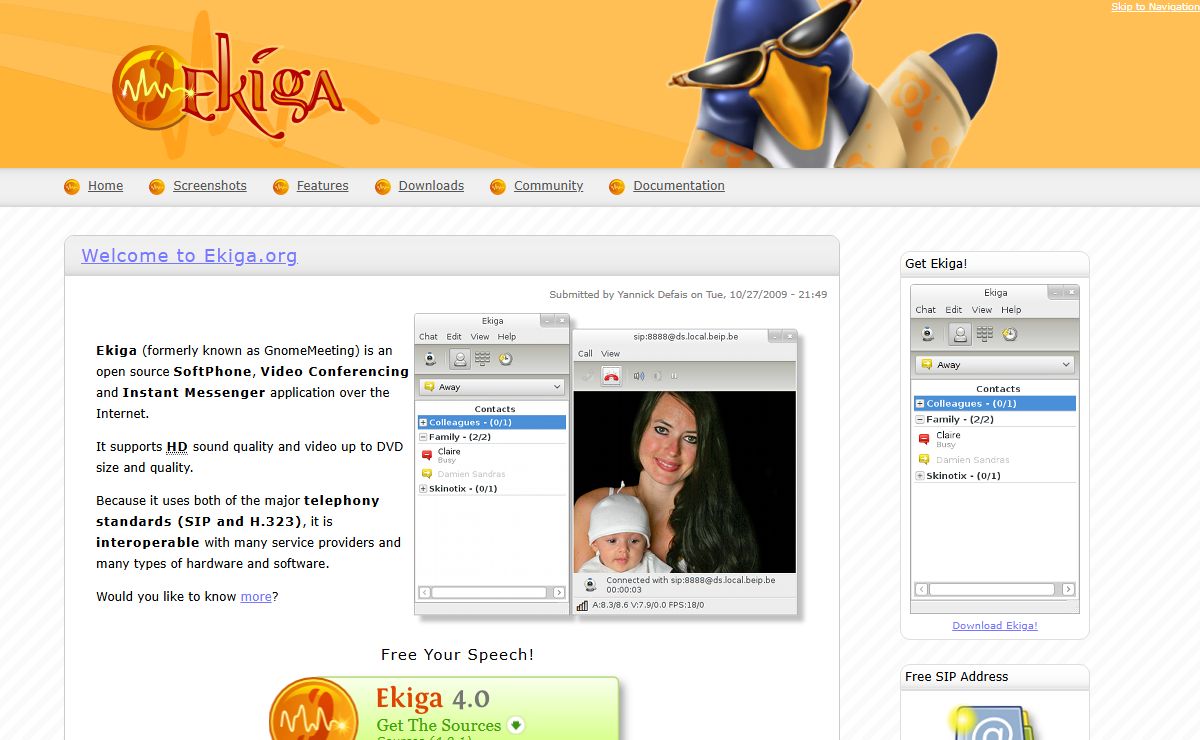Open the Away dropdown in sidebar Get Ekiga screenshot
The image size is (1200, 740).
point(995,365)
